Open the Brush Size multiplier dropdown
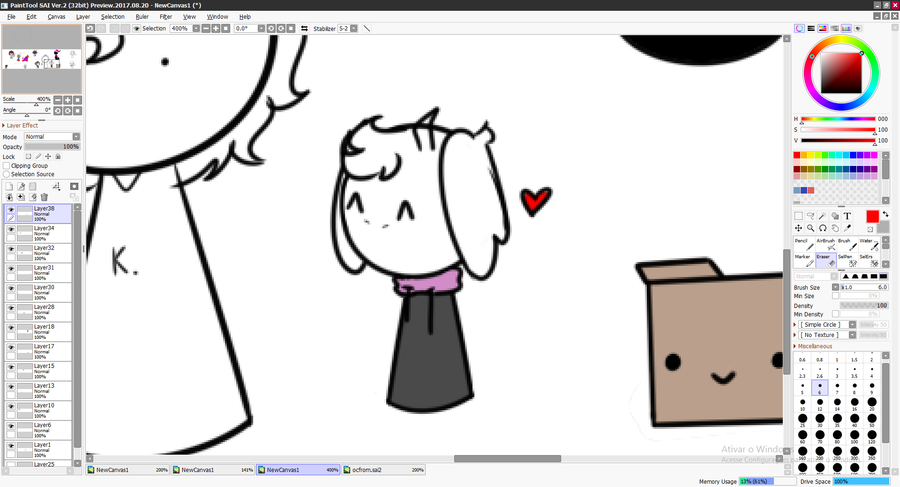 [836, 287]
